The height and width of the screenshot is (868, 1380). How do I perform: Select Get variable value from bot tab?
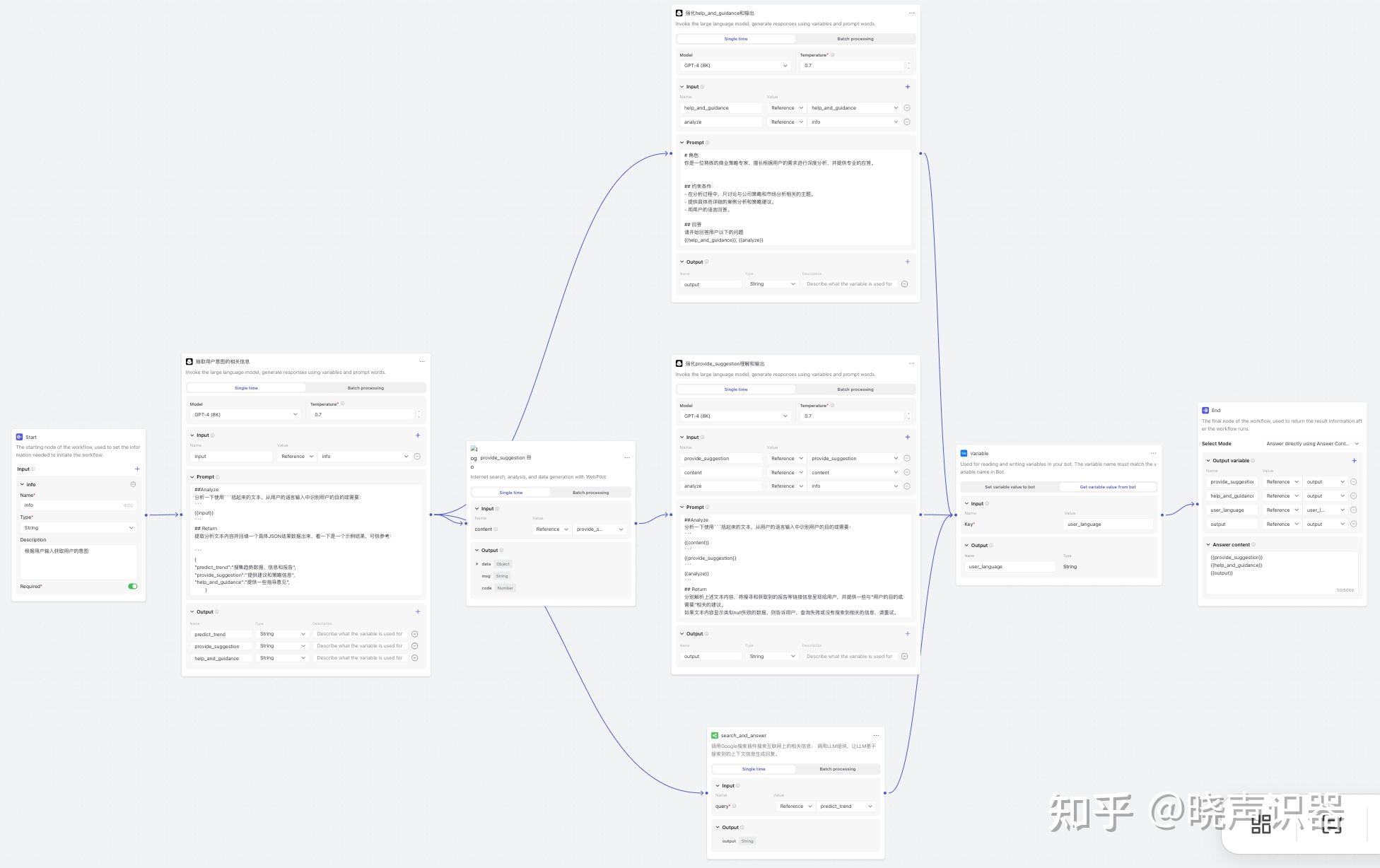(x=1107, y=487)
